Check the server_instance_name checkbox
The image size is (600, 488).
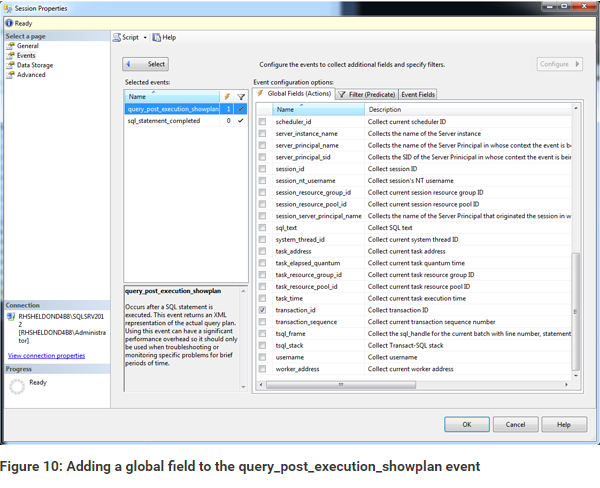[262, 134]
